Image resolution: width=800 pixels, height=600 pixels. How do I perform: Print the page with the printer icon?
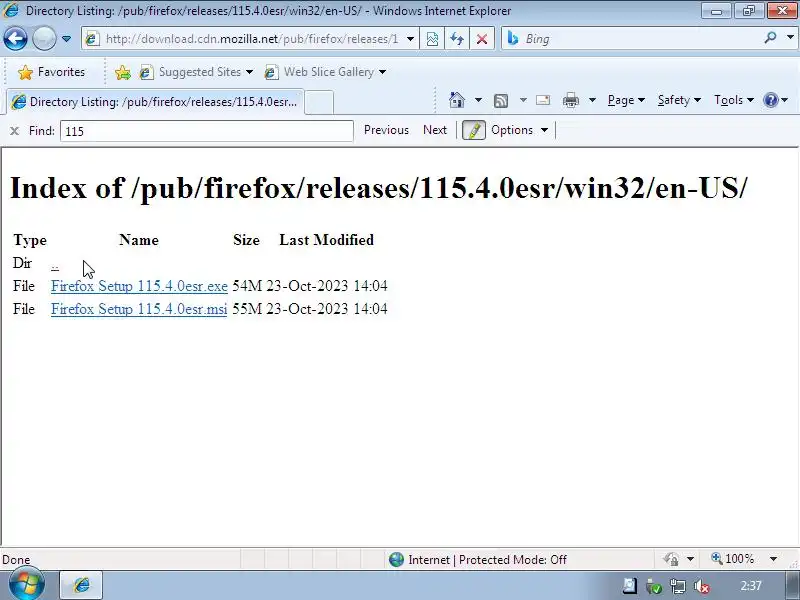[x=570, y=101]
